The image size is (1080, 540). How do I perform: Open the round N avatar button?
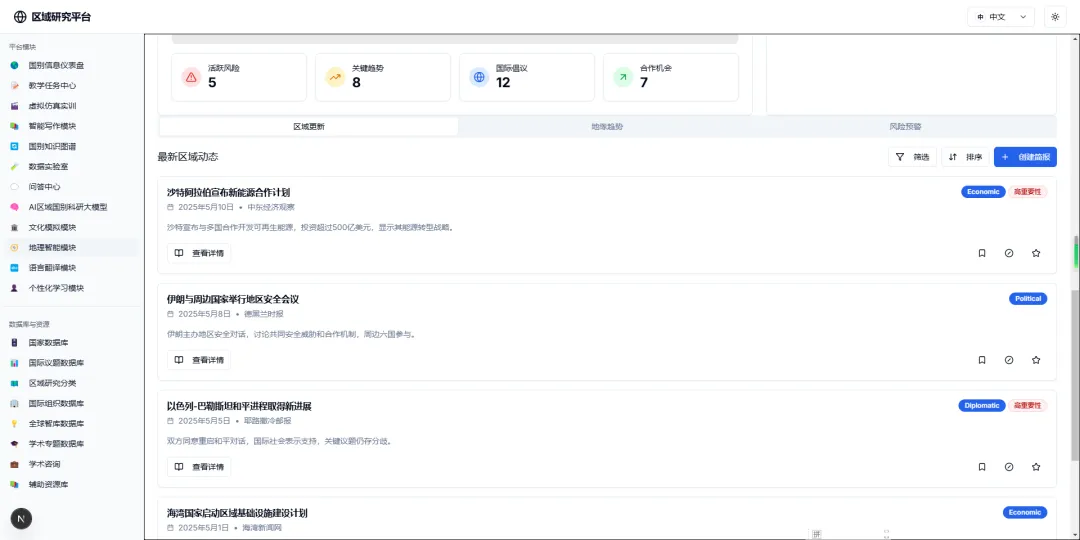coord(21,518)
